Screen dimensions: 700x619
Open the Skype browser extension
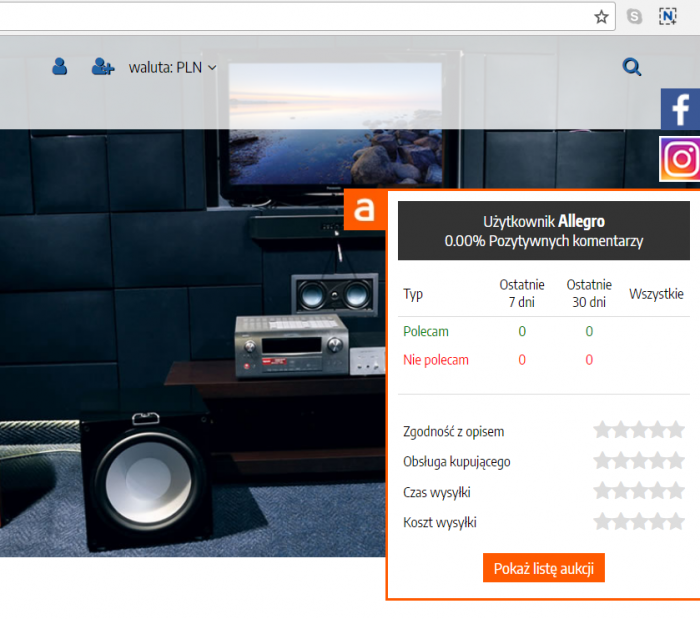pos(634,17)
